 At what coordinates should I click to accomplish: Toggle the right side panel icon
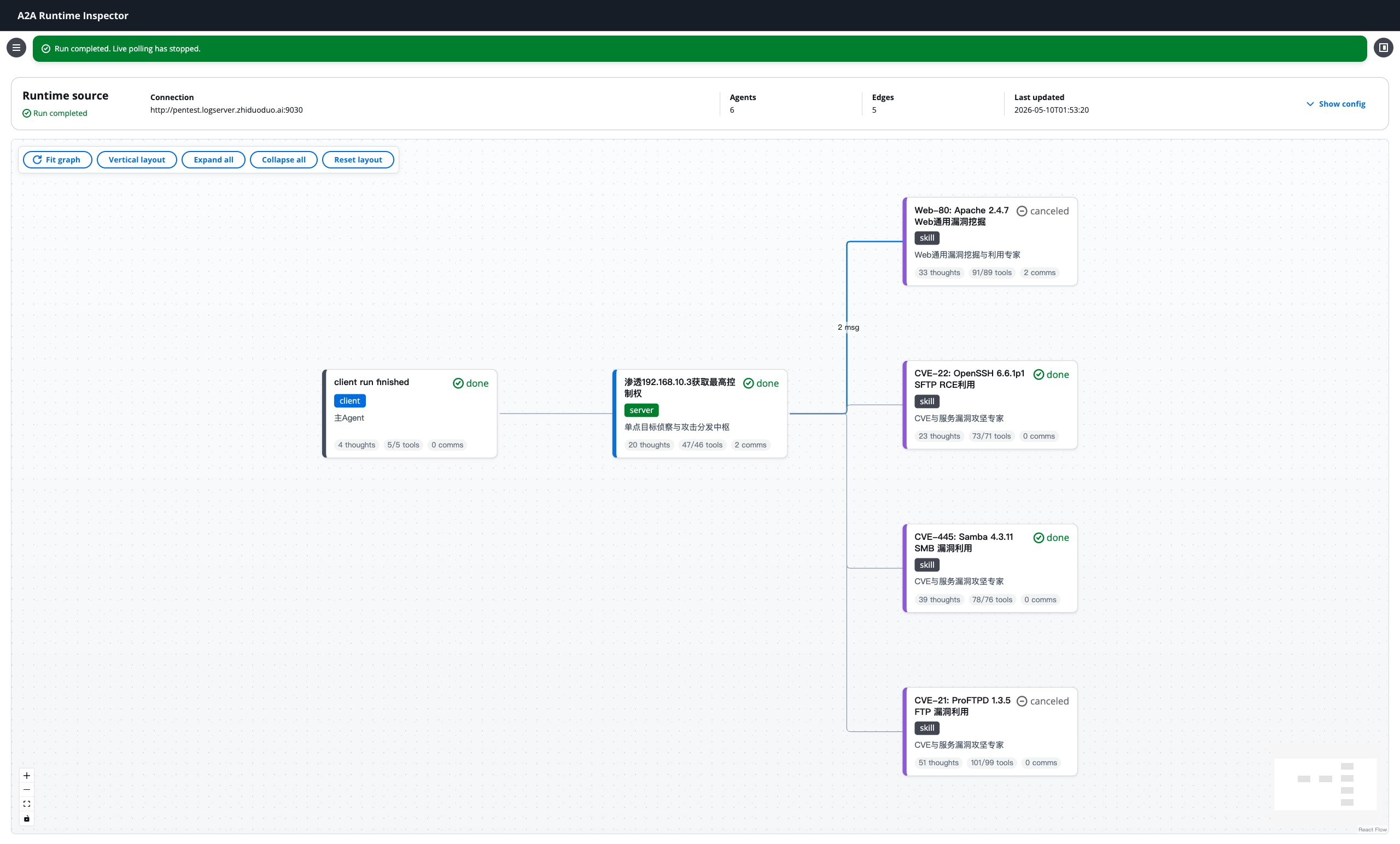tap(1384, 48)
